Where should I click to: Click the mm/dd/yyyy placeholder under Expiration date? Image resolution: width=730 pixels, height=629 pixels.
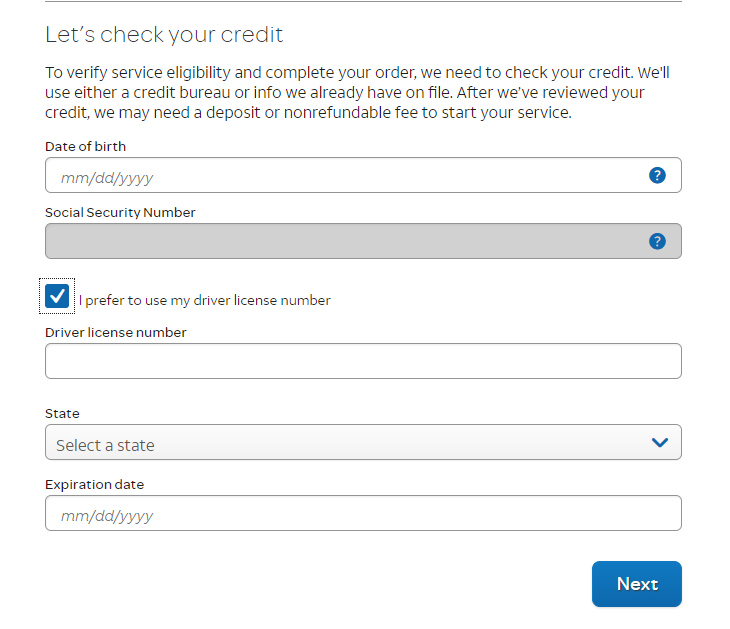coord(107,516)
